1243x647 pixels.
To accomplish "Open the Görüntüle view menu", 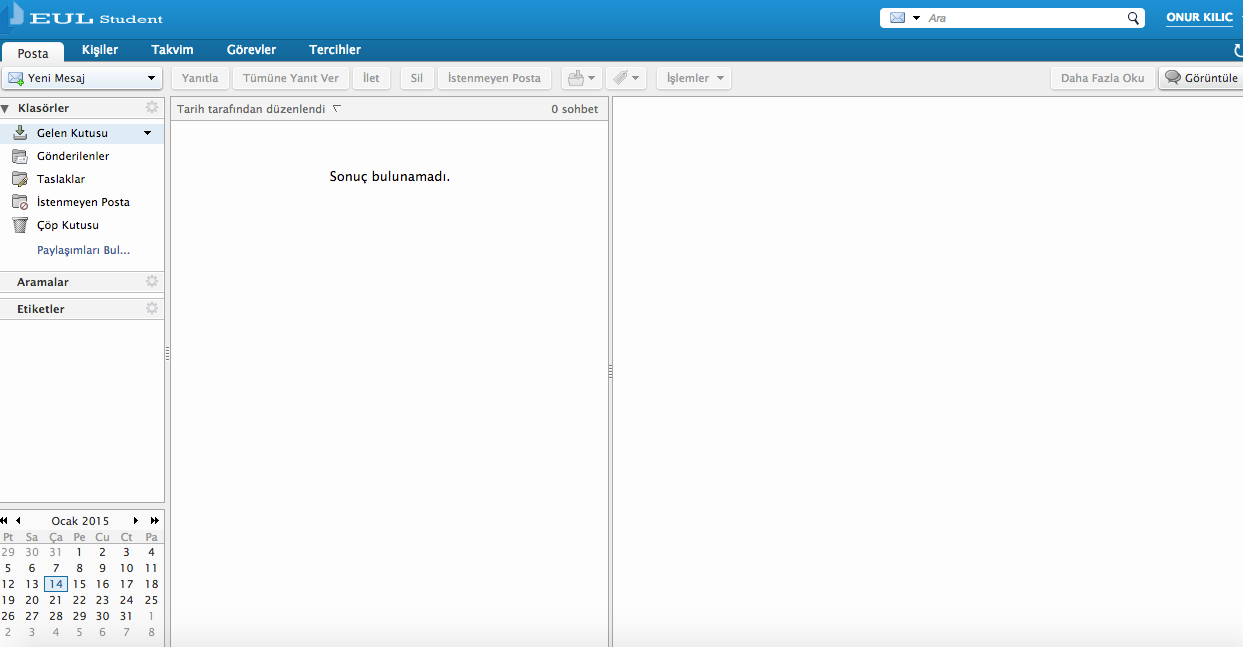I will (x=1201, y=78).
